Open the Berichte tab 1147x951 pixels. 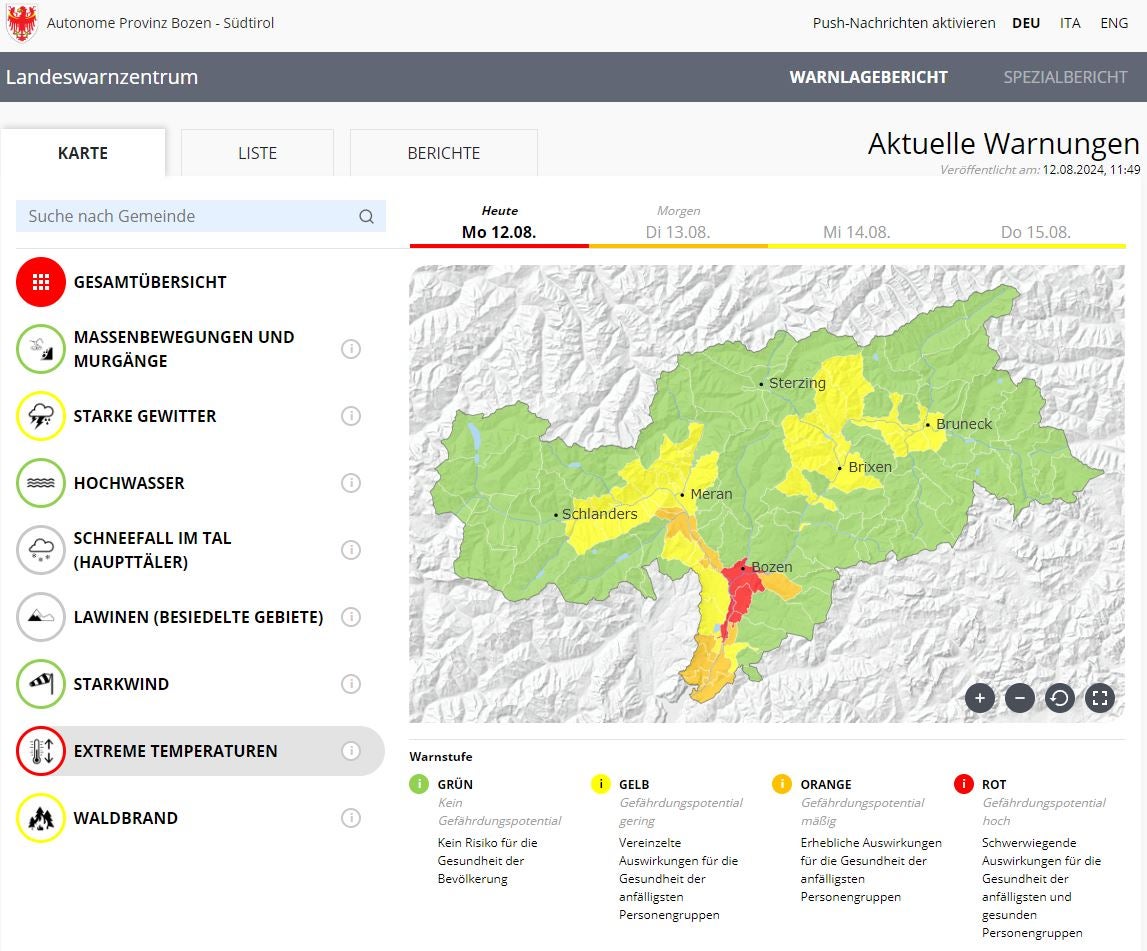[x=443, y=153]
